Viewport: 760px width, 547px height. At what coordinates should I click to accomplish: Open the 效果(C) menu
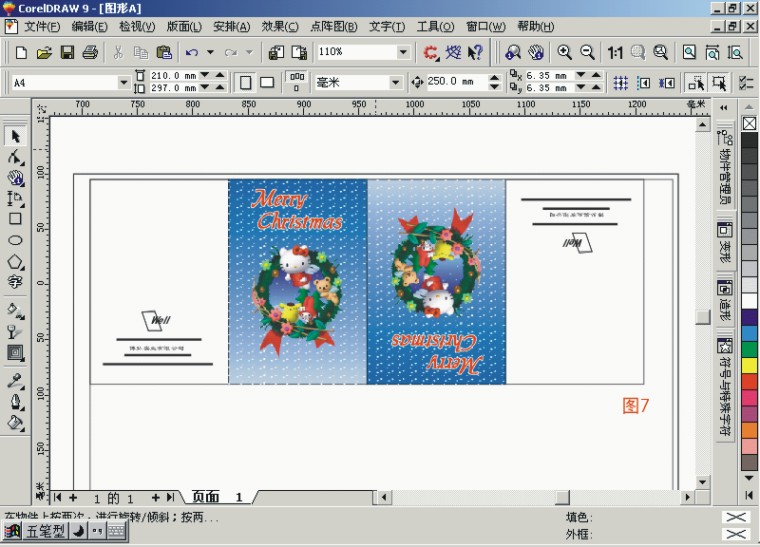click(280, 27)
